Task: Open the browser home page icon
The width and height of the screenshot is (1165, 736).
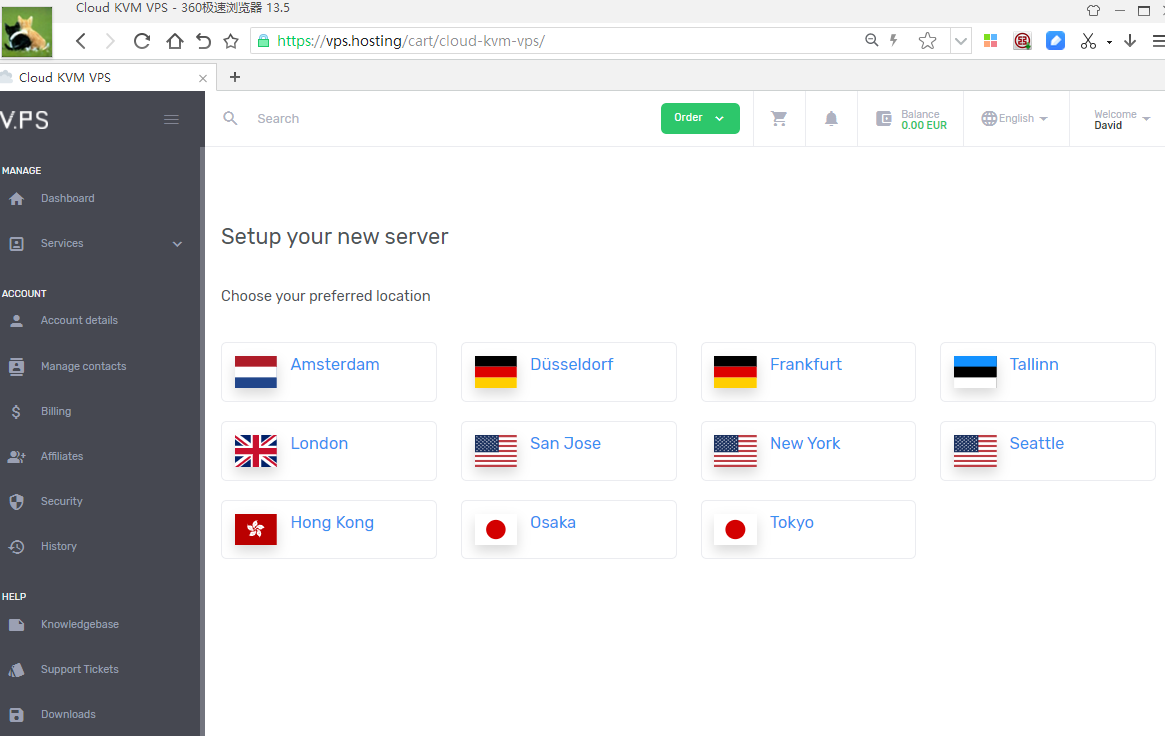Action: click(x=174, y=41)
